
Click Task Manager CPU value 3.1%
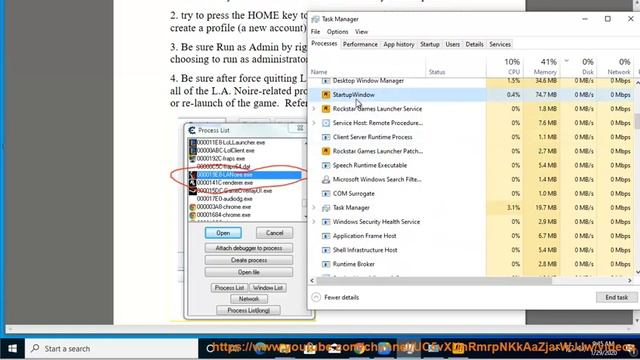tap(513, 208)
